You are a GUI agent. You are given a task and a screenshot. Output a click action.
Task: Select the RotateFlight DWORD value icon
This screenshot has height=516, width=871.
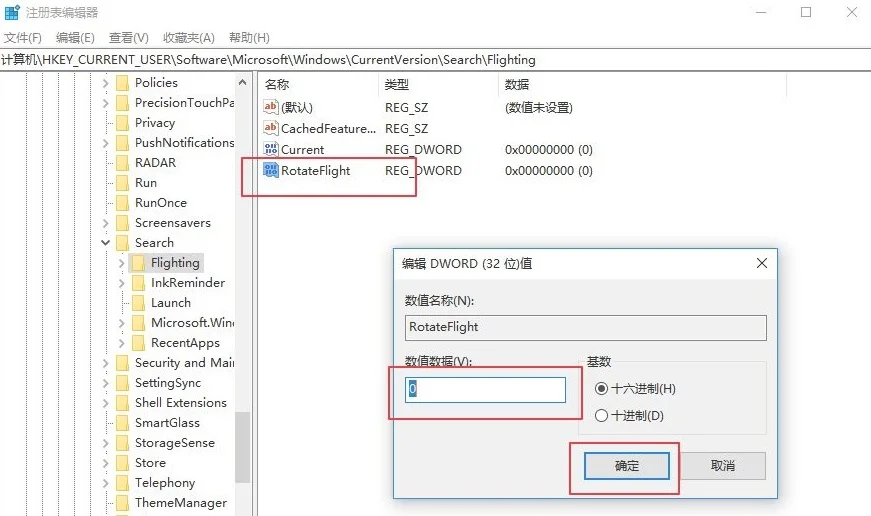tap(271, 170)
